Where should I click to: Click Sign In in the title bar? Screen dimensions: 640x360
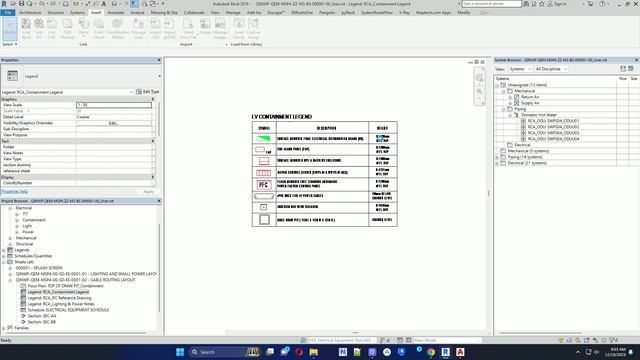tap(557, 4)
